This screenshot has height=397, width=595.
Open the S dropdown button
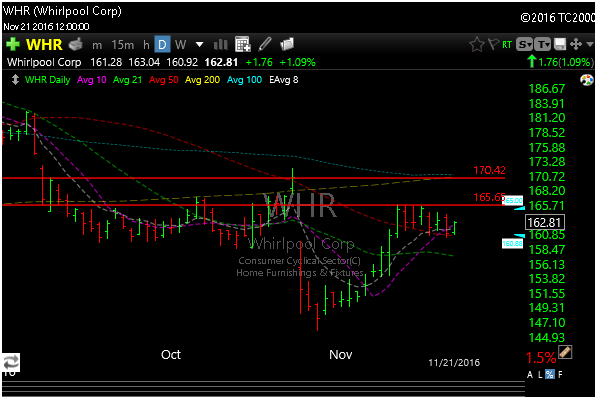[524, 44]
